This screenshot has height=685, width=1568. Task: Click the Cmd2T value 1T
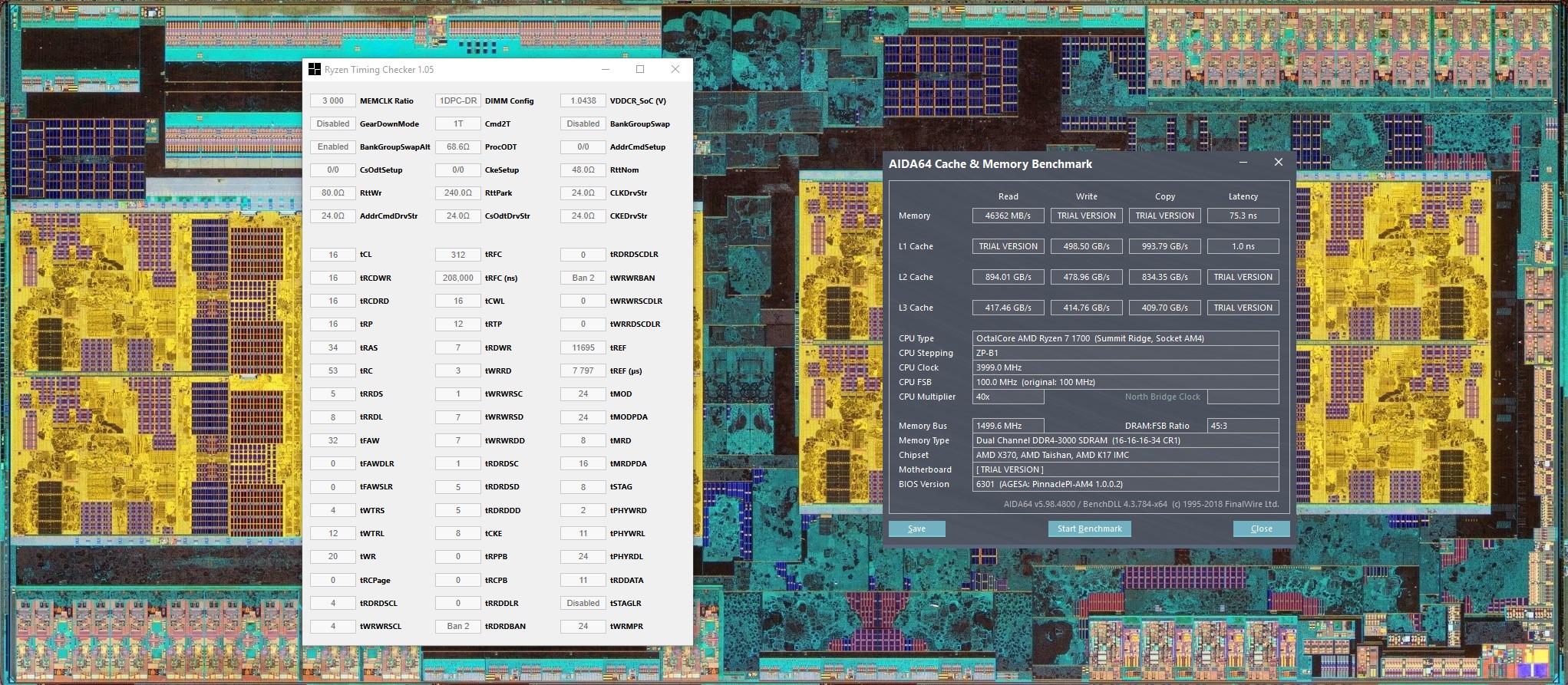tap(458, 123)
